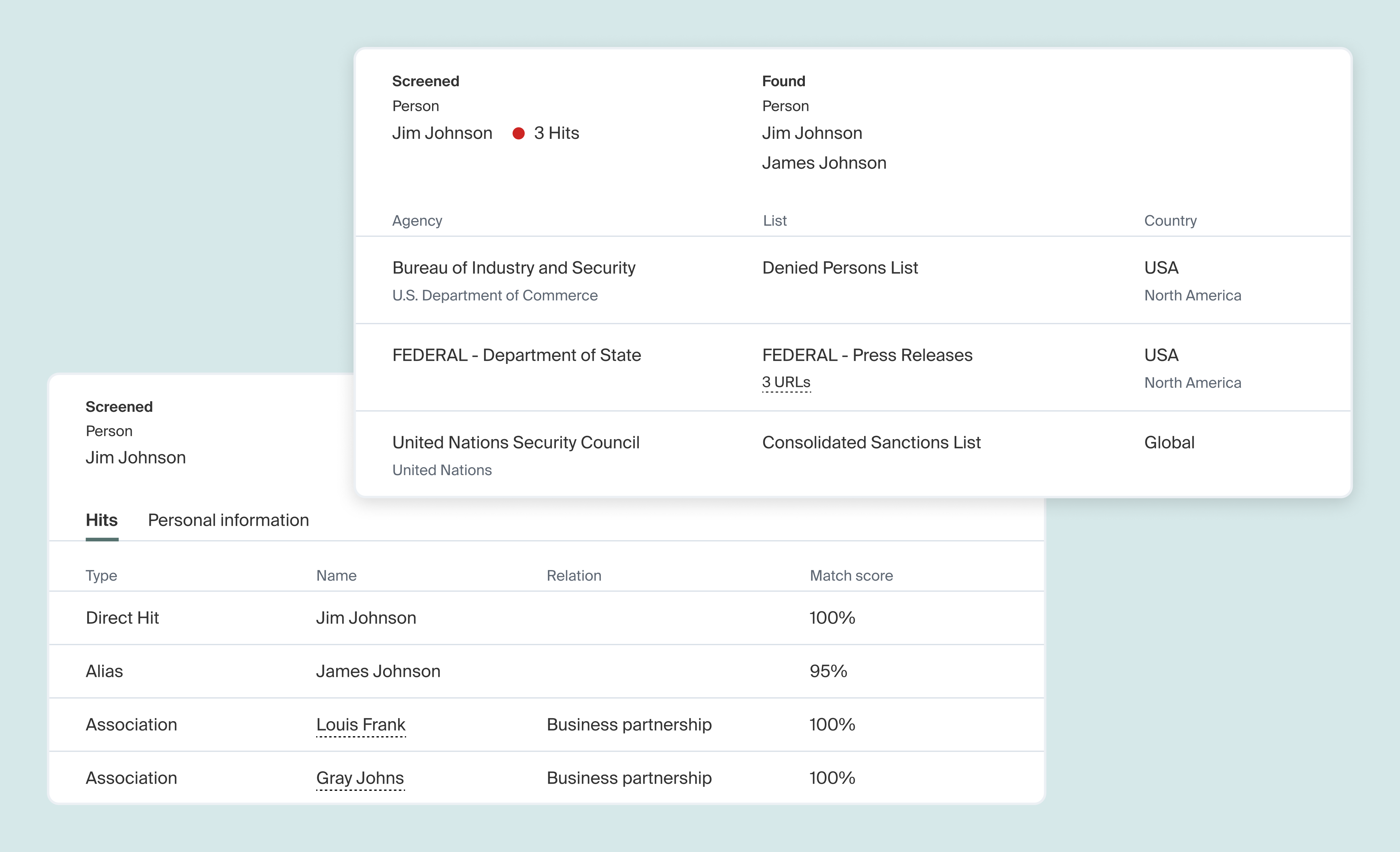Open the Louis Frank association link
The image size is (1400, 852).
pos(361,725)
